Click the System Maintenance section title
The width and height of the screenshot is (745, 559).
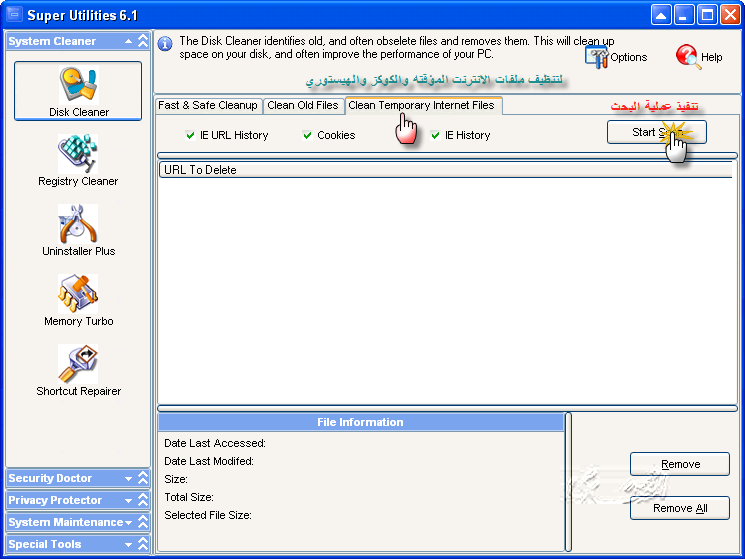coord(66,522)
